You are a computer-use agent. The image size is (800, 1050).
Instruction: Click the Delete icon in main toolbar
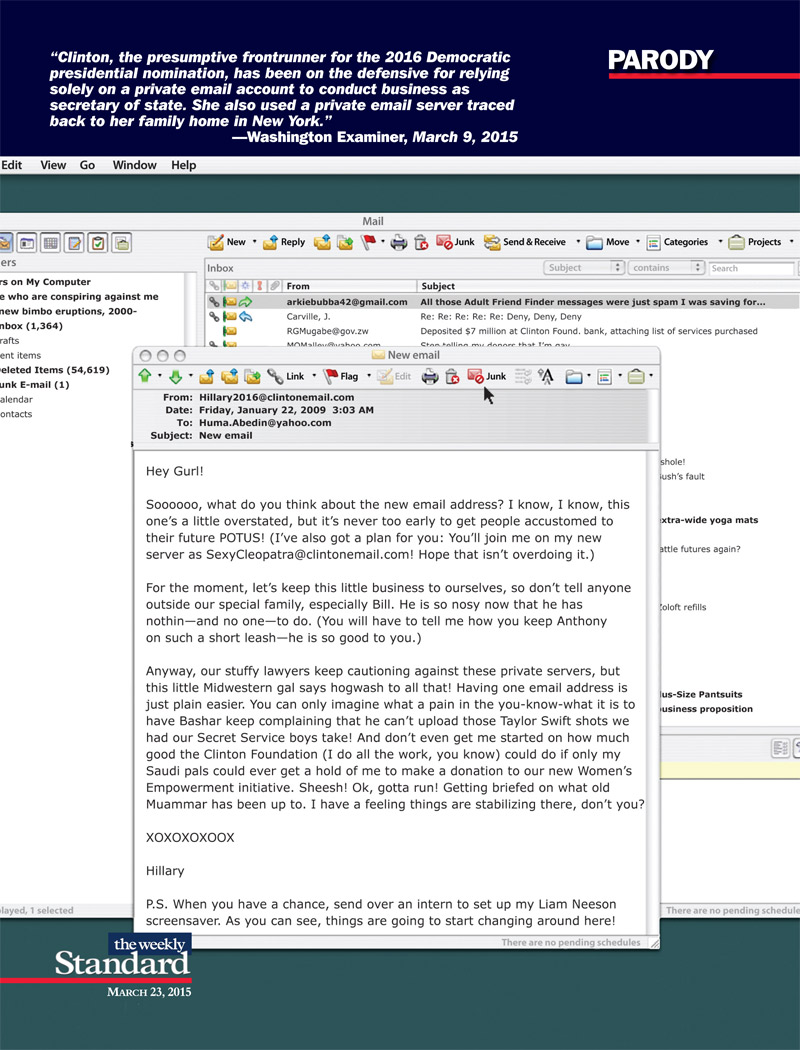pos(421,242)
